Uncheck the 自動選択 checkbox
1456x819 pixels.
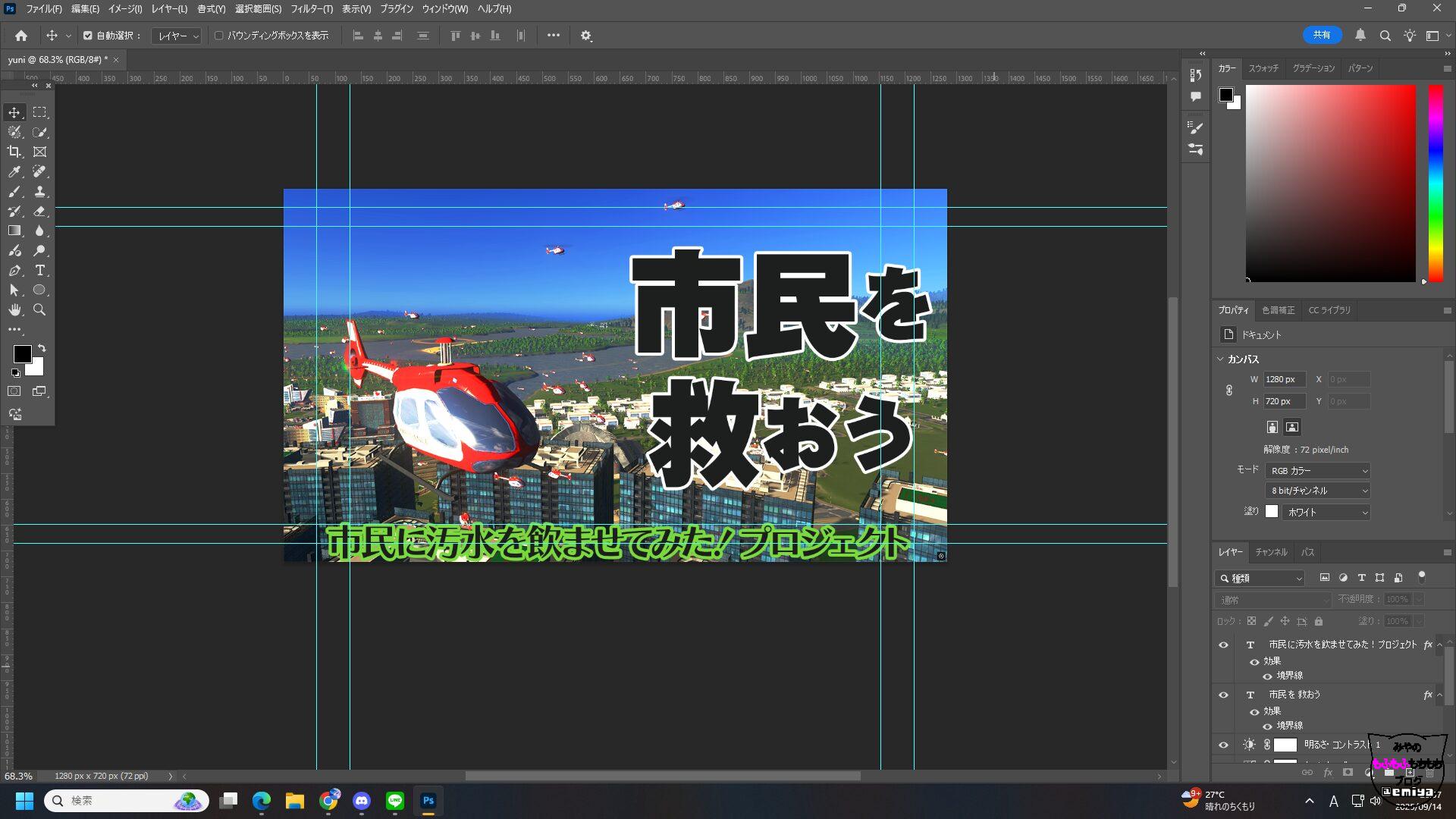pyautogui.click(x=88, y=36)
